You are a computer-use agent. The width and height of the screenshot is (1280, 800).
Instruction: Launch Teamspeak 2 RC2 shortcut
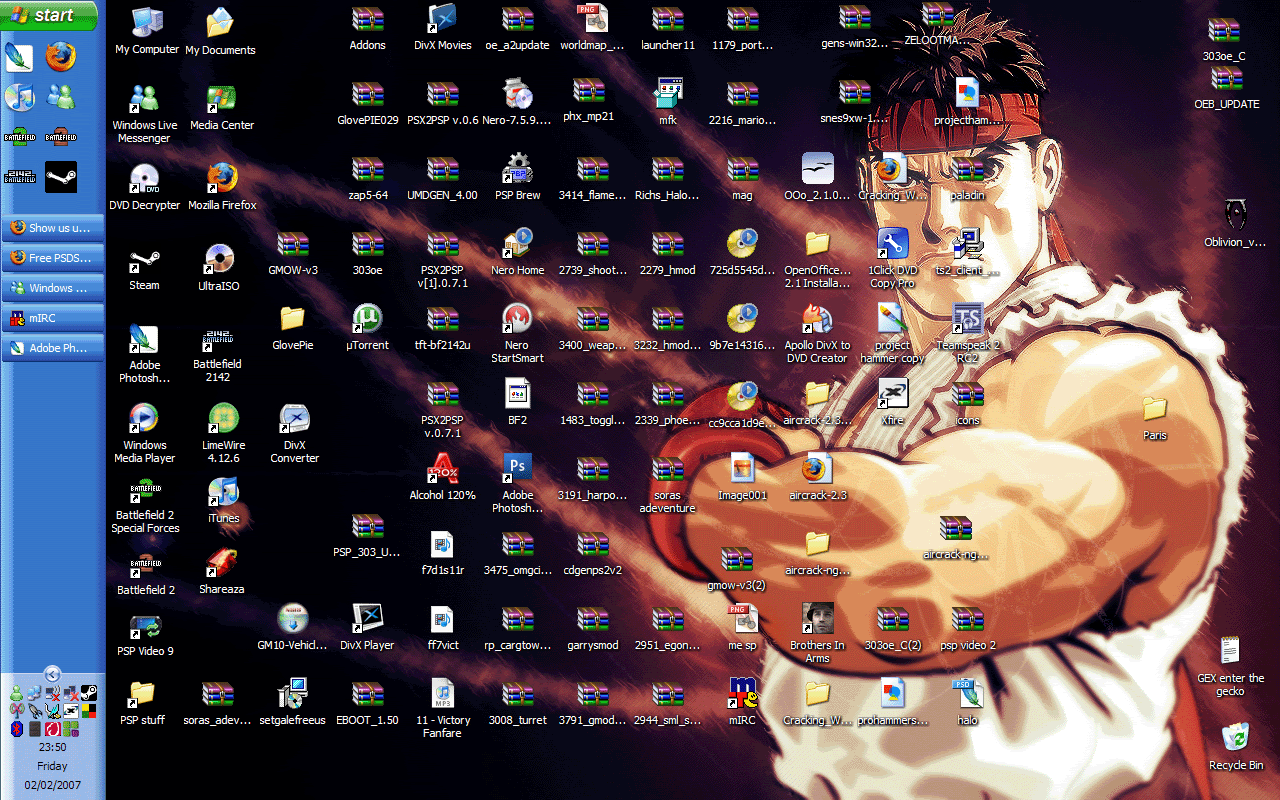967,333
